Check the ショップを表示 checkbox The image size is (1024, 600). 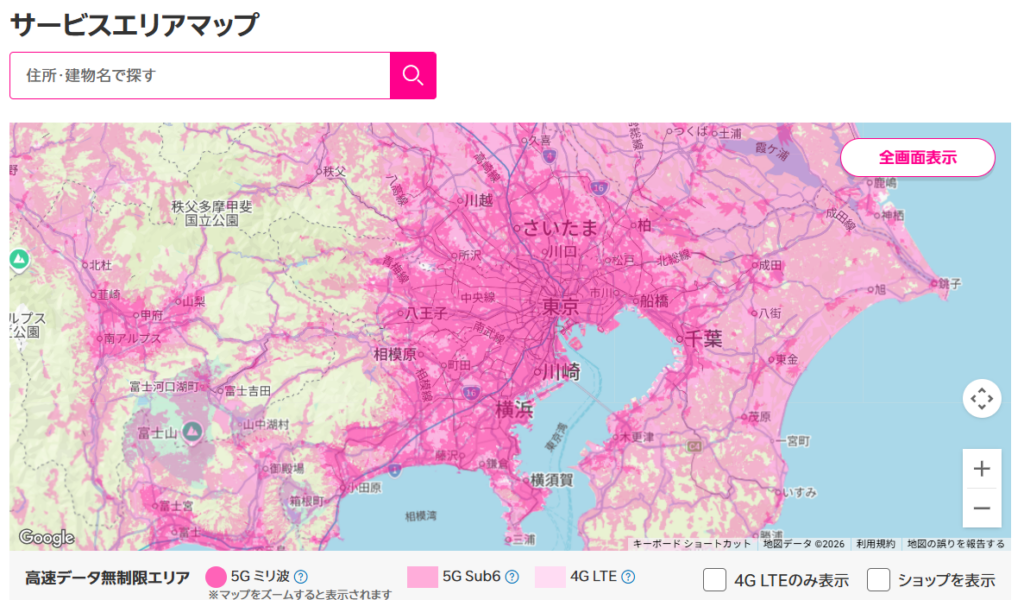(x=877, y=578)
